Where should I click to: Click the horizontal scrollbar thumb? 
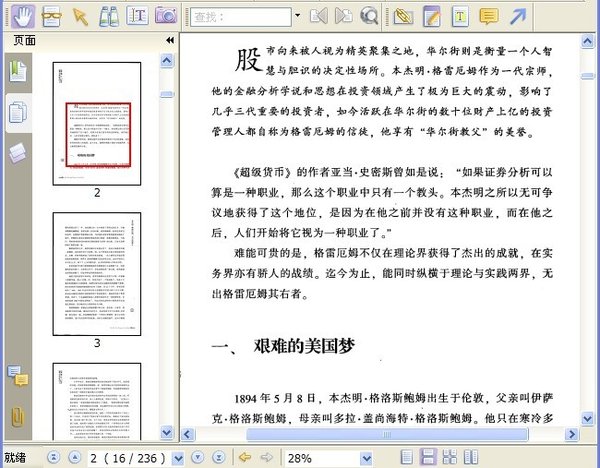click(387, 434)
